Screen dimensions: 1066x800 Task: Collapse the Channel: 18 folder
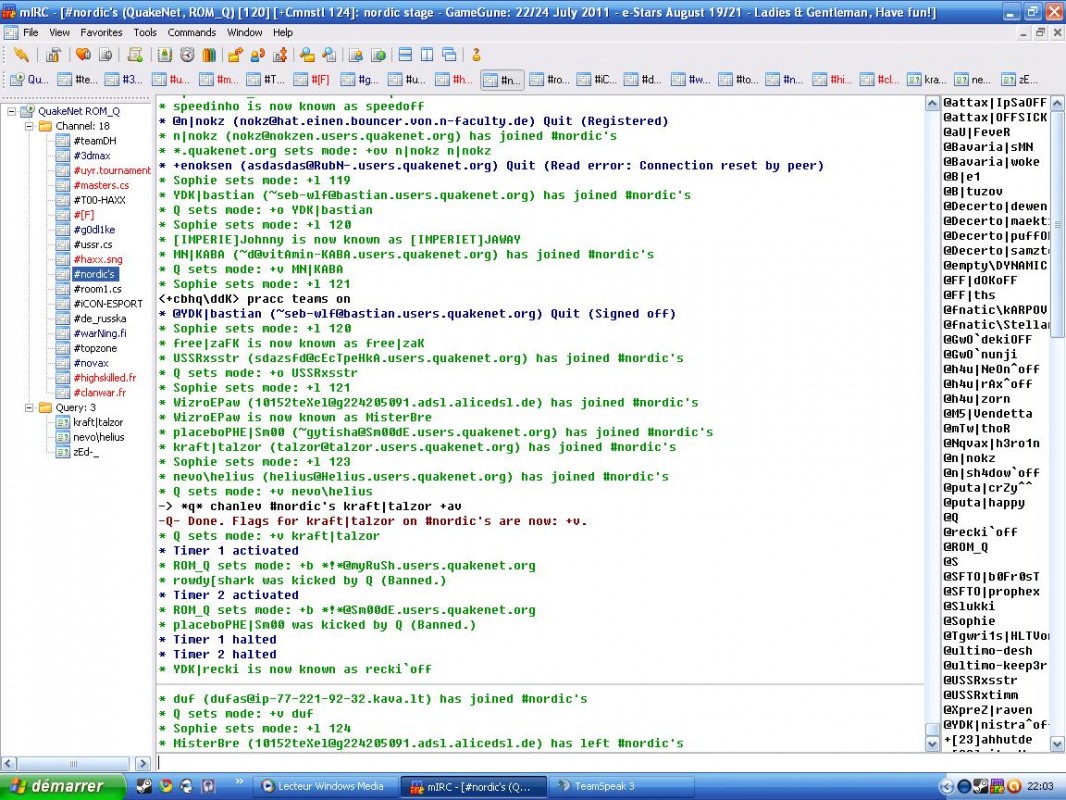tap(27, 126)
